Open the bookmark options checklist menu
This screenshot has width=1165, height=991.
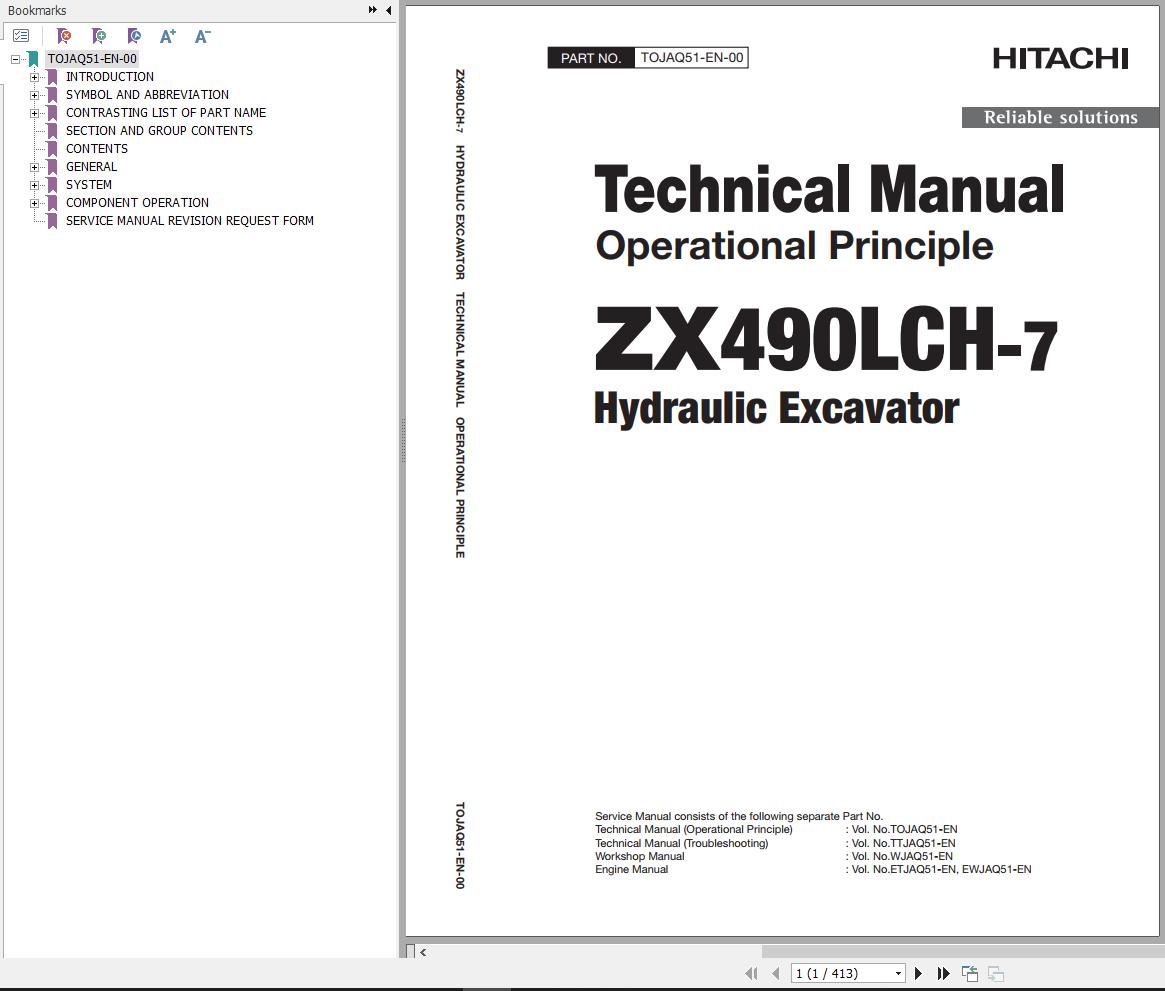tap(21, 36)
